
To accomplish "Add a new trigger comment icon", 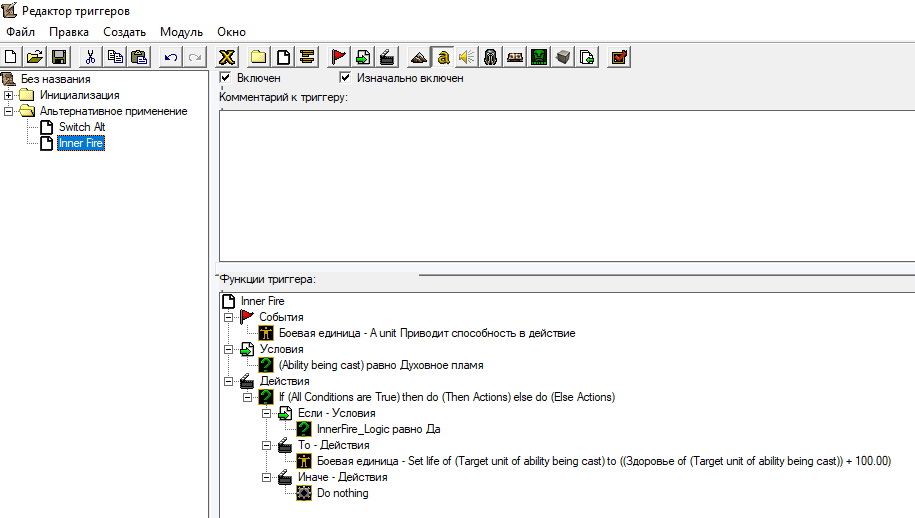I will tap(307, 57).
